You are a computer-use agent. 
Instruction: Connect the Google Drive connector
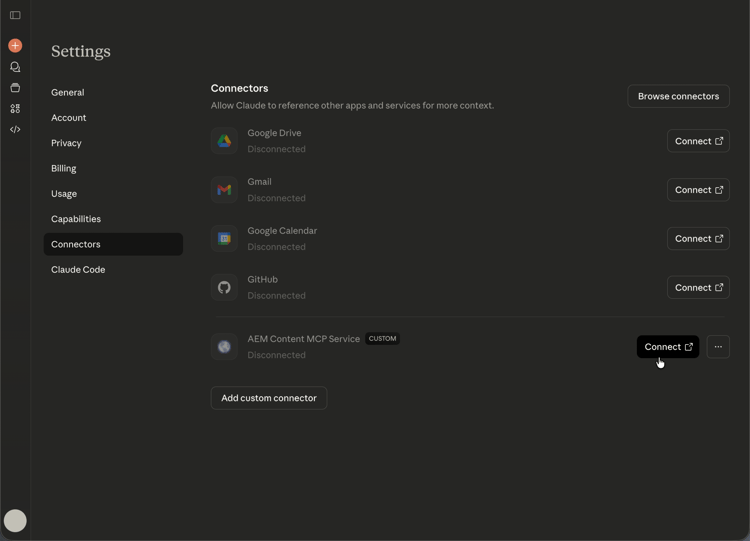(698, 141)
